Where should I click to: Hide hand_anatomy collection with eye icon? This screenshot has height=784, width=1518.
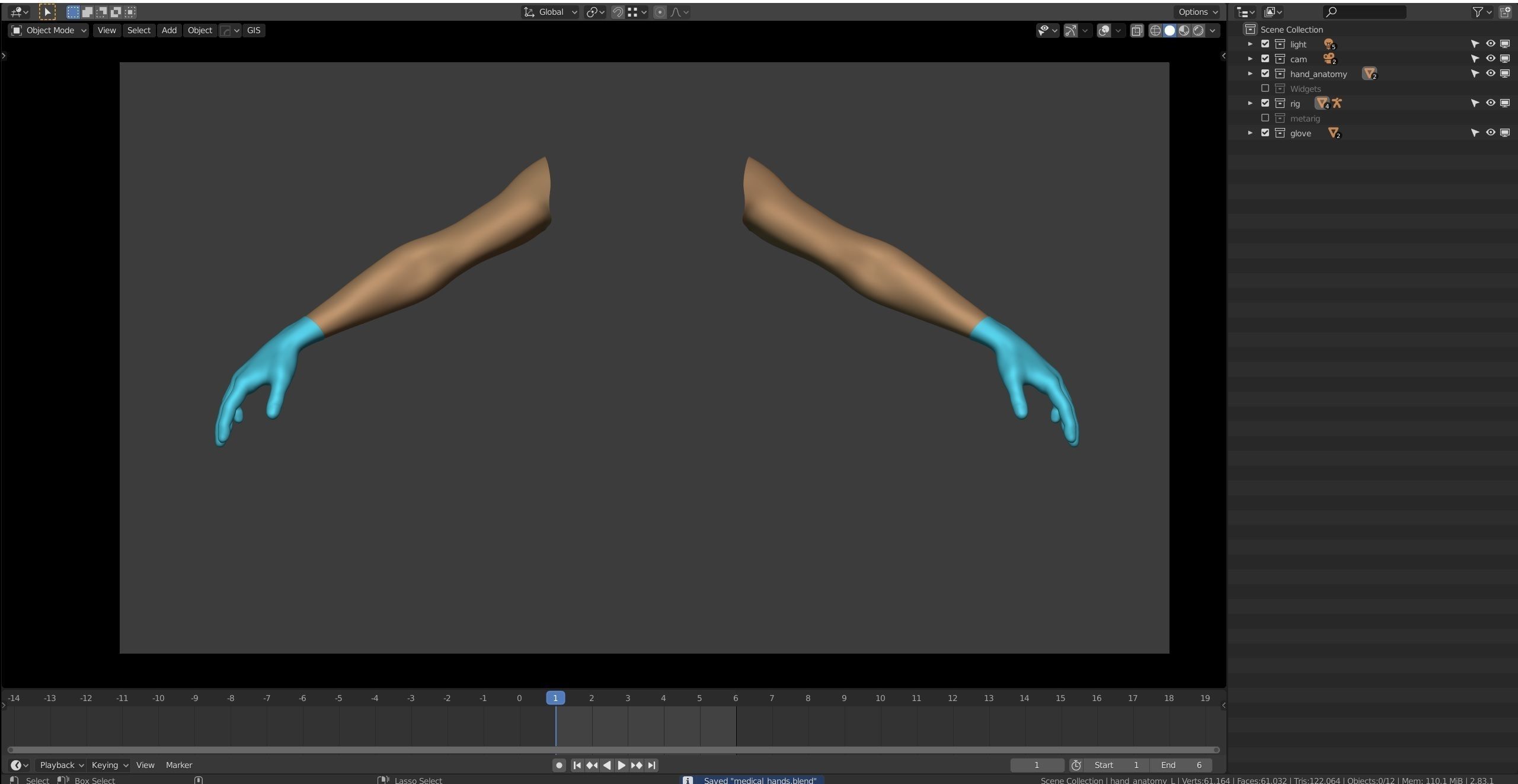click(1490, 73)
